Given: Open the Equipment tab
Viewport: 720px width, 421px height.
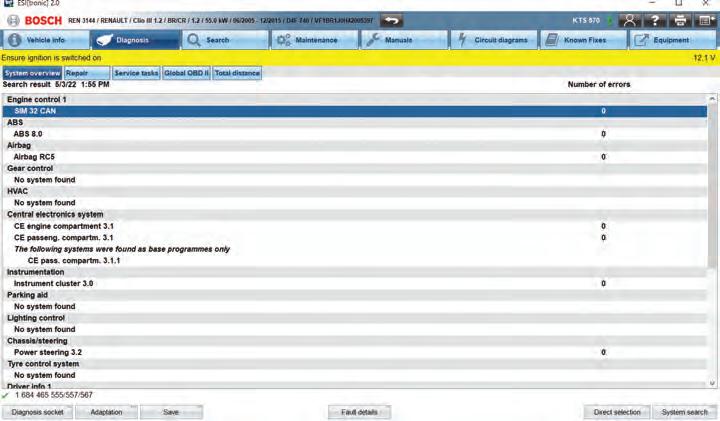Looking at the screenshot, I should (673, 40).
